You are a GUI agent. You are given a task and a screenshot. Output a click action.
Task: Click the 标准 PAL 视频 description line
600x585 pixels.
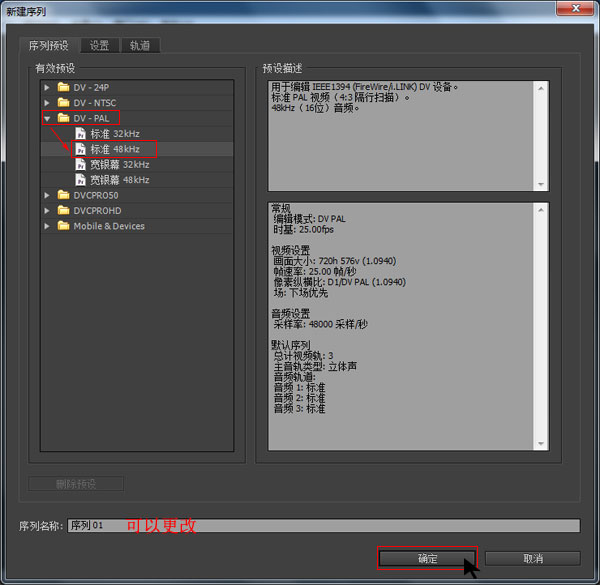340,98
